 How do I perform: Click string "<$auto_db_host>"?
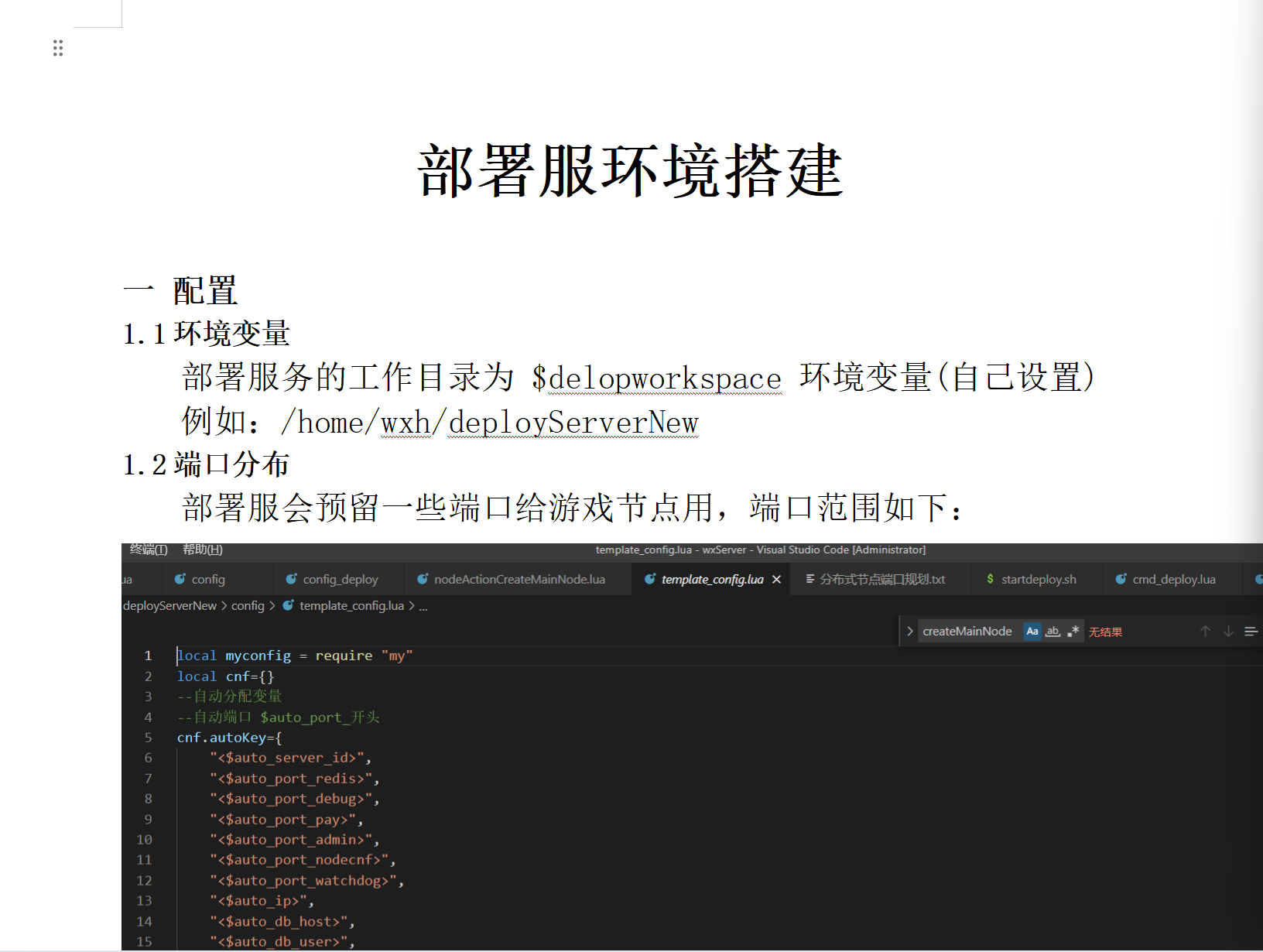point(279,922)
